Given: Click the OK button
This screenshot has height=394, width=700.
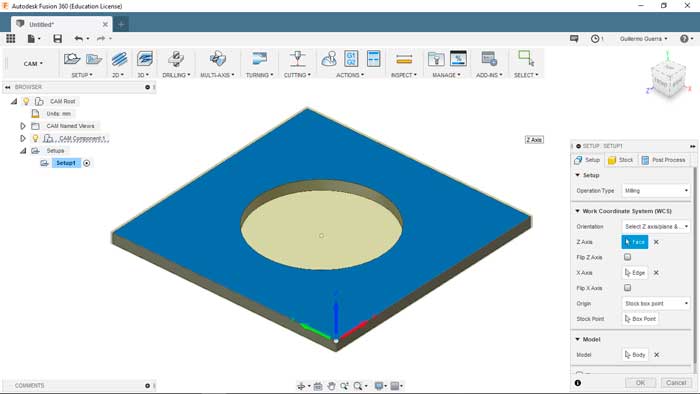Looking at the screenshot, I should [640, 383].
